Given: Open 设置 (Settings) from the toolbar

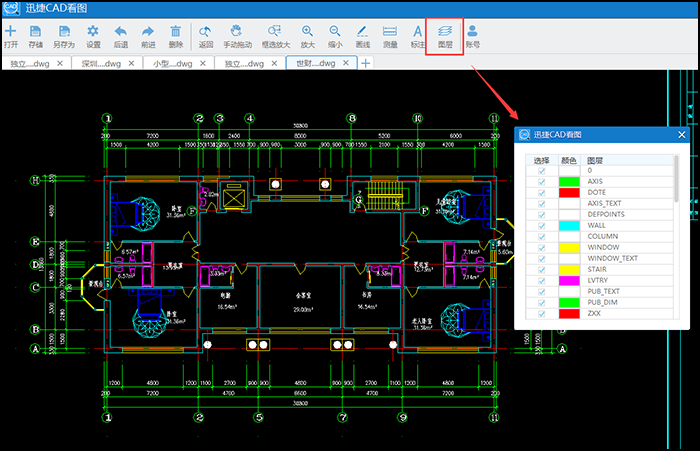Looking at the screenshot, I should [x=93, y=36].
